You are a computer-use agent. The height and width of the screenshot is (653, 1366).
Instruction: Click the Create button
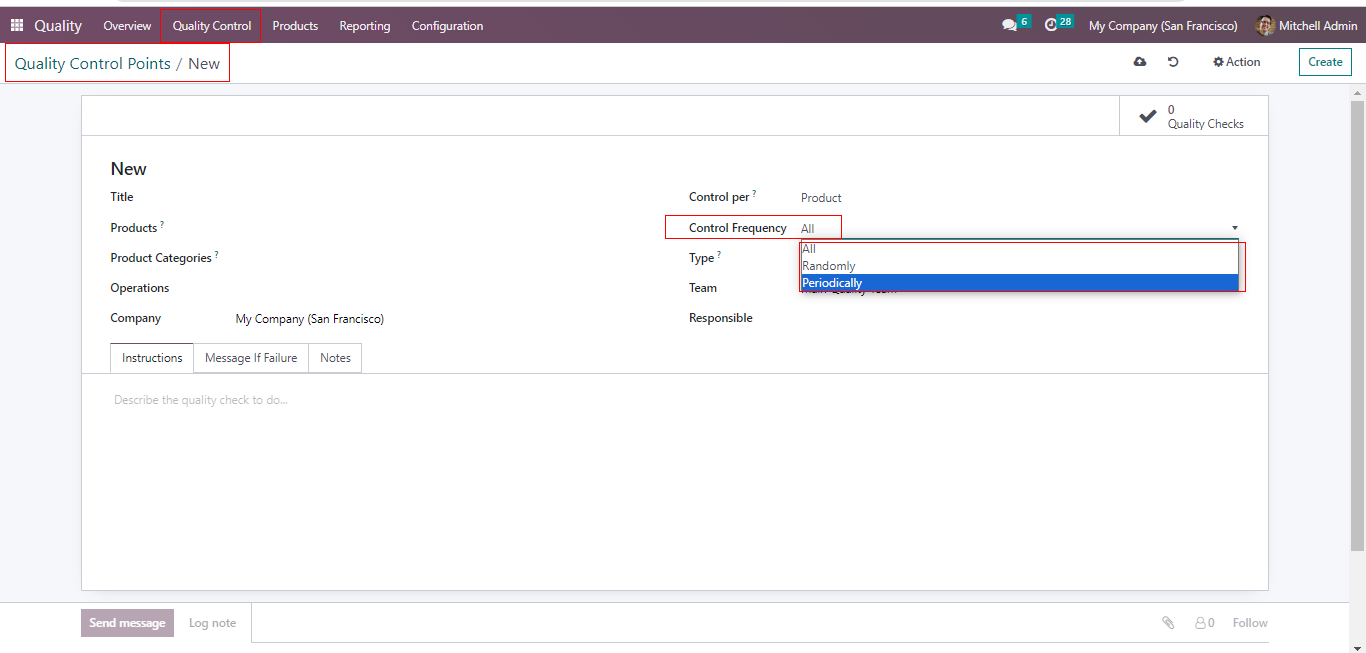1325,62
